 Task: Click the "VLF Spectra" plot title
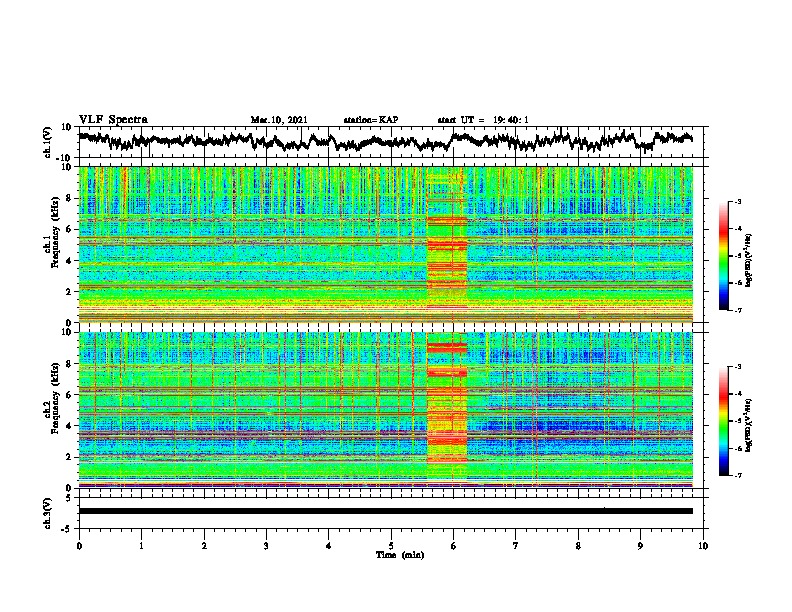coord(114,120)
